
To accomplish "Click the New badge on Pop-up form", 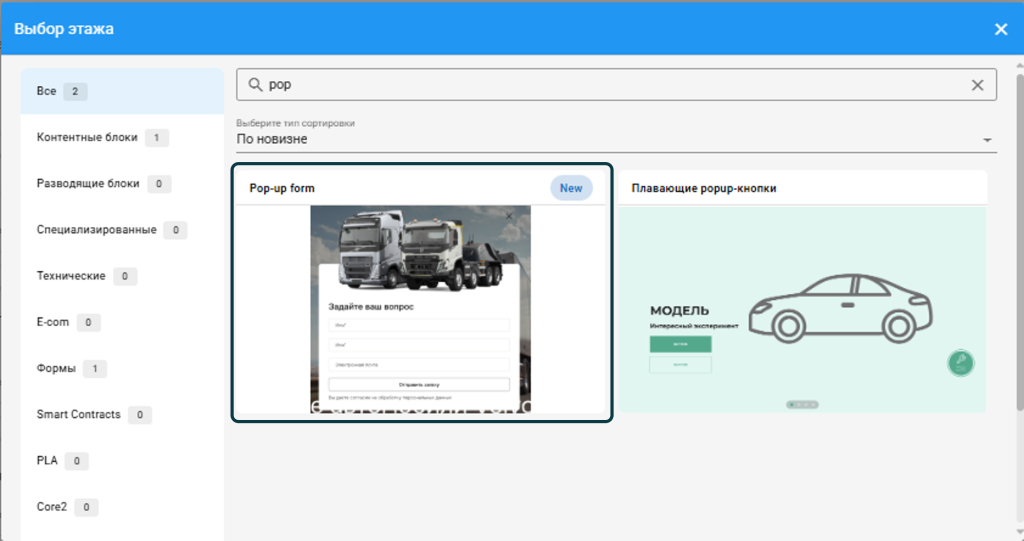I will coord(571,188).
